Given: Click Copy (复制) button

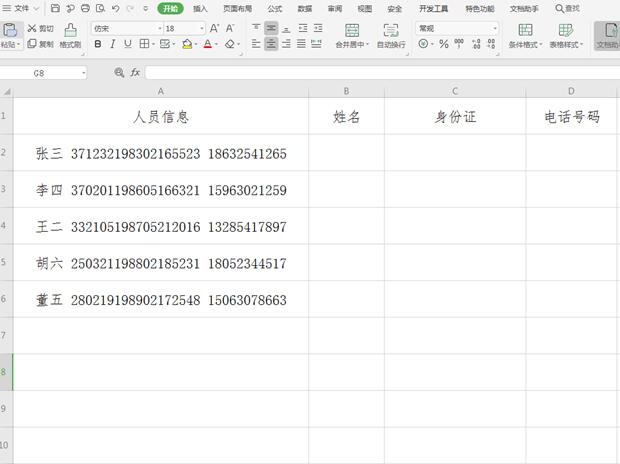Looking at the screenshot, I should [41, 44].
